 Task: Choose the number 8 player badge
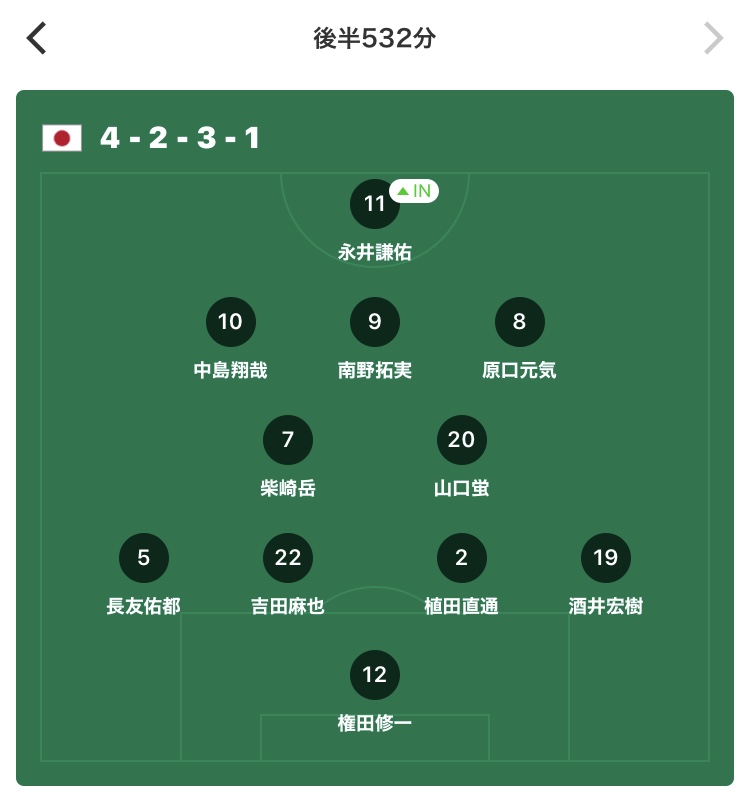519,322
